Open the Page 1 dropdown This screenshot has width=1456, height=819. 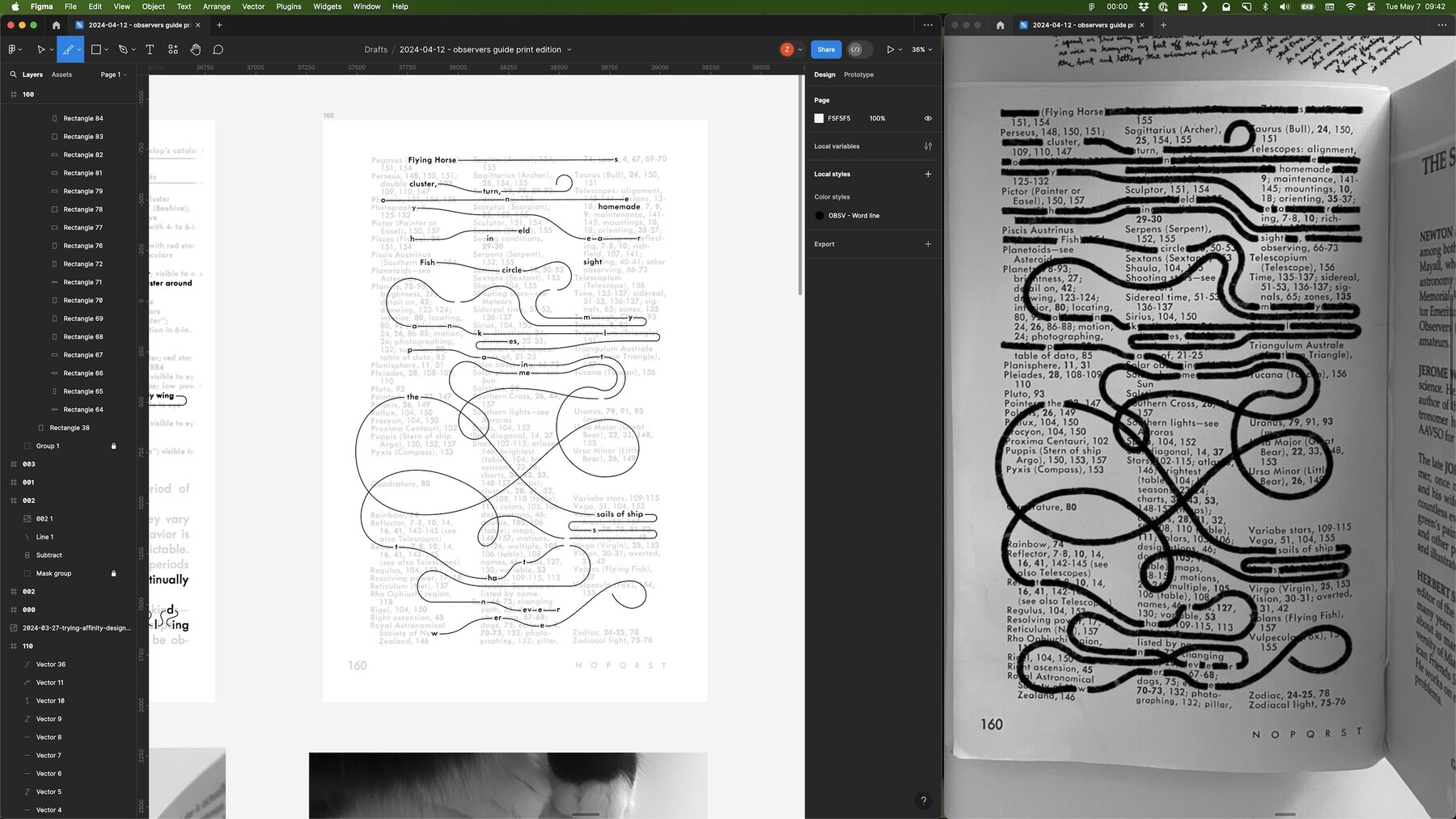[113, 74]
